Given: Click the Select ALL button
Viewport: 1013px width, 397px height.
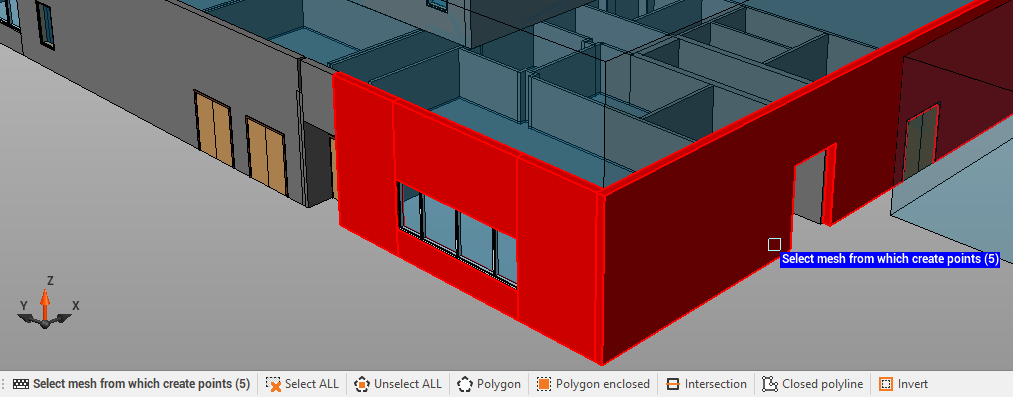Looking at the screenshot, I should (302, 384).
